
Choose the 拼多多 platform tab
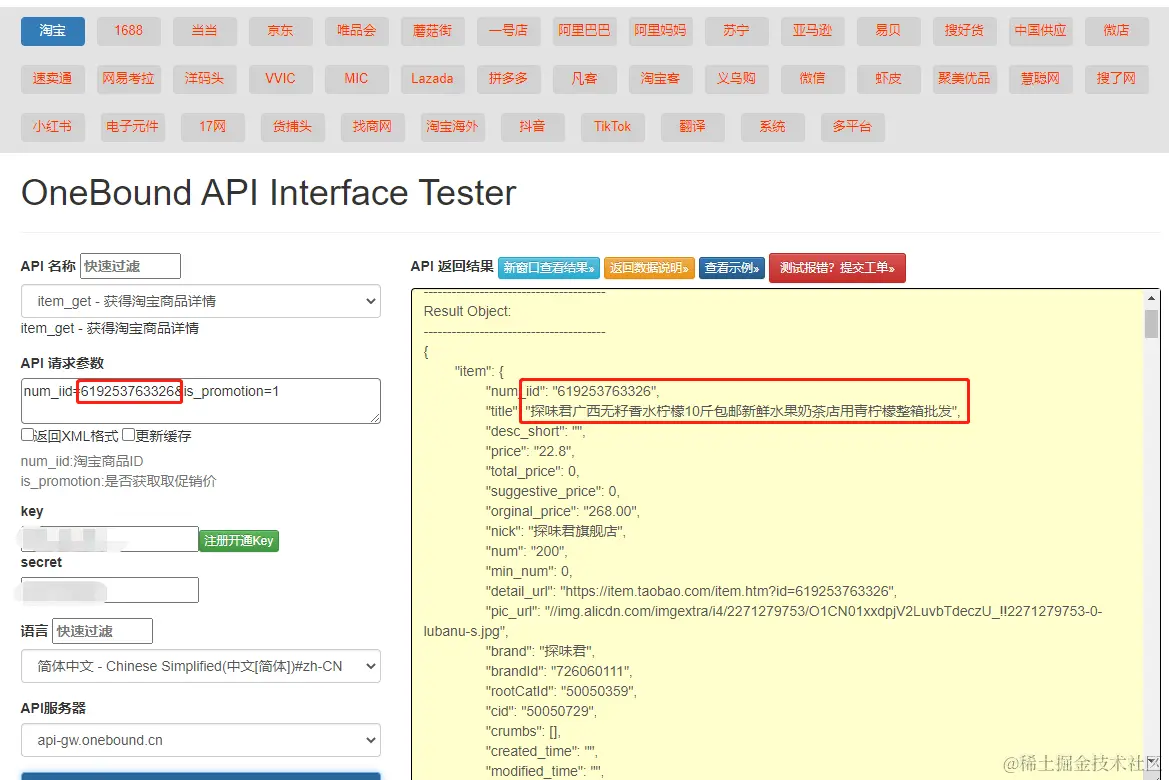tap(508, 78)
